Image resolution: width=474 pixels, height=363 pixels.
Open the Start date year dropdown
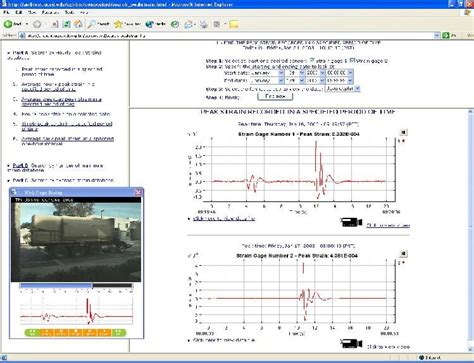point(315,73)
